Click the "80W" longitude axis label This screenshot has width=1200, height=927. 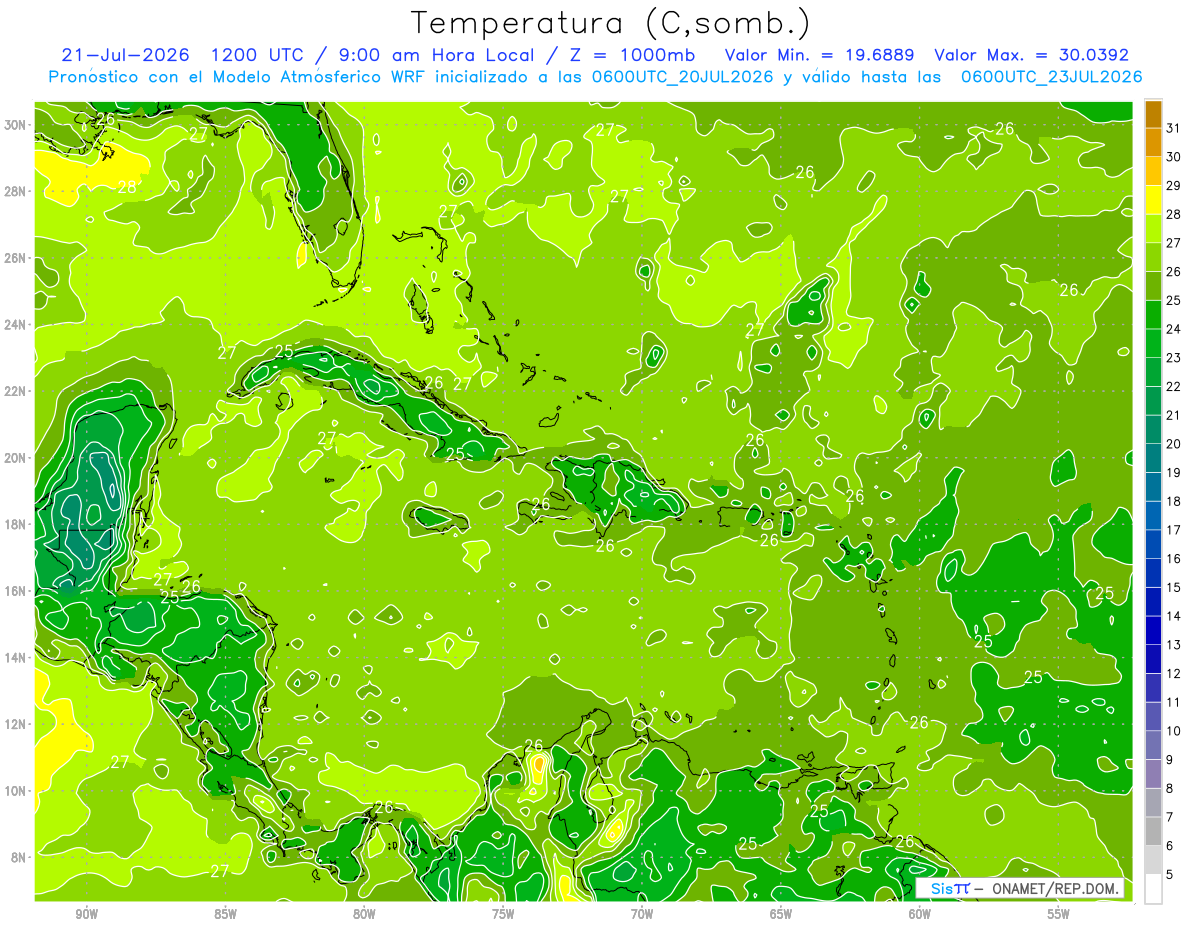(364, 914)
